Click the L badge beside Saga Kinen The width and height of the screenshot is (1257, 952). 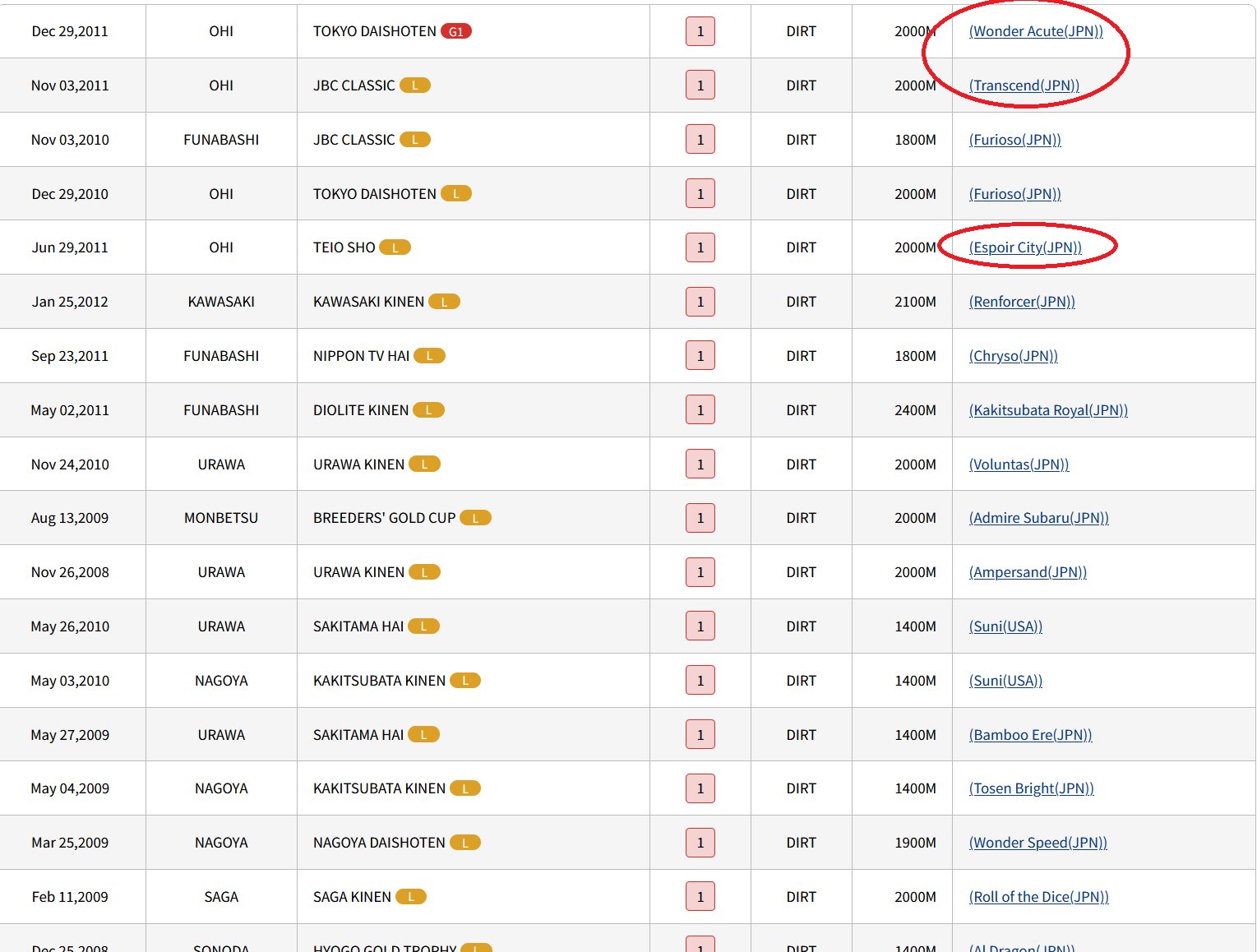coord(411,897)
